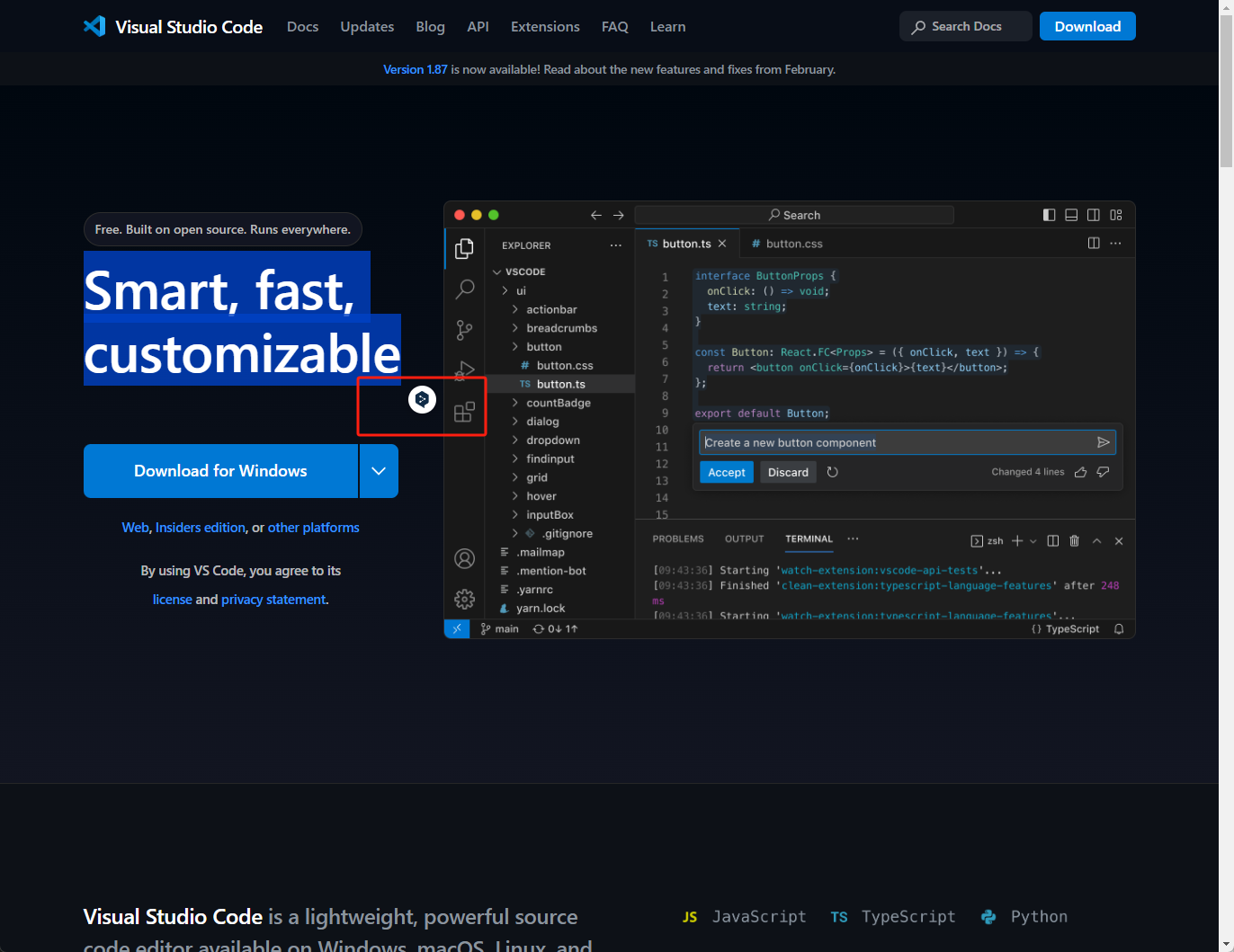Click the send arrow in chat input
The image size is (1234, 952).
point(1104,442)
